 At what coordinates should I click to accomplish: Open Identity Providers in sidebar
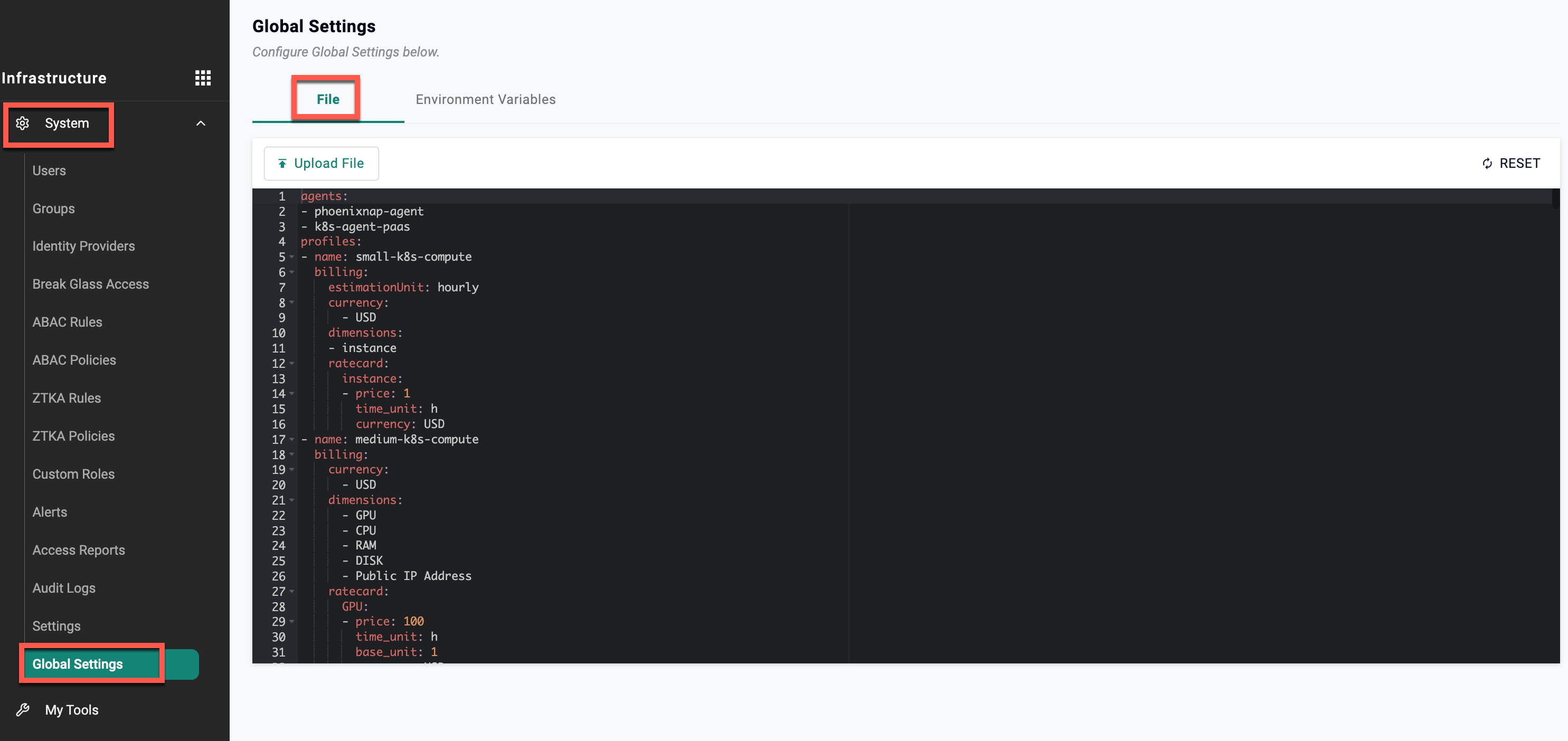tap(83, 246)
